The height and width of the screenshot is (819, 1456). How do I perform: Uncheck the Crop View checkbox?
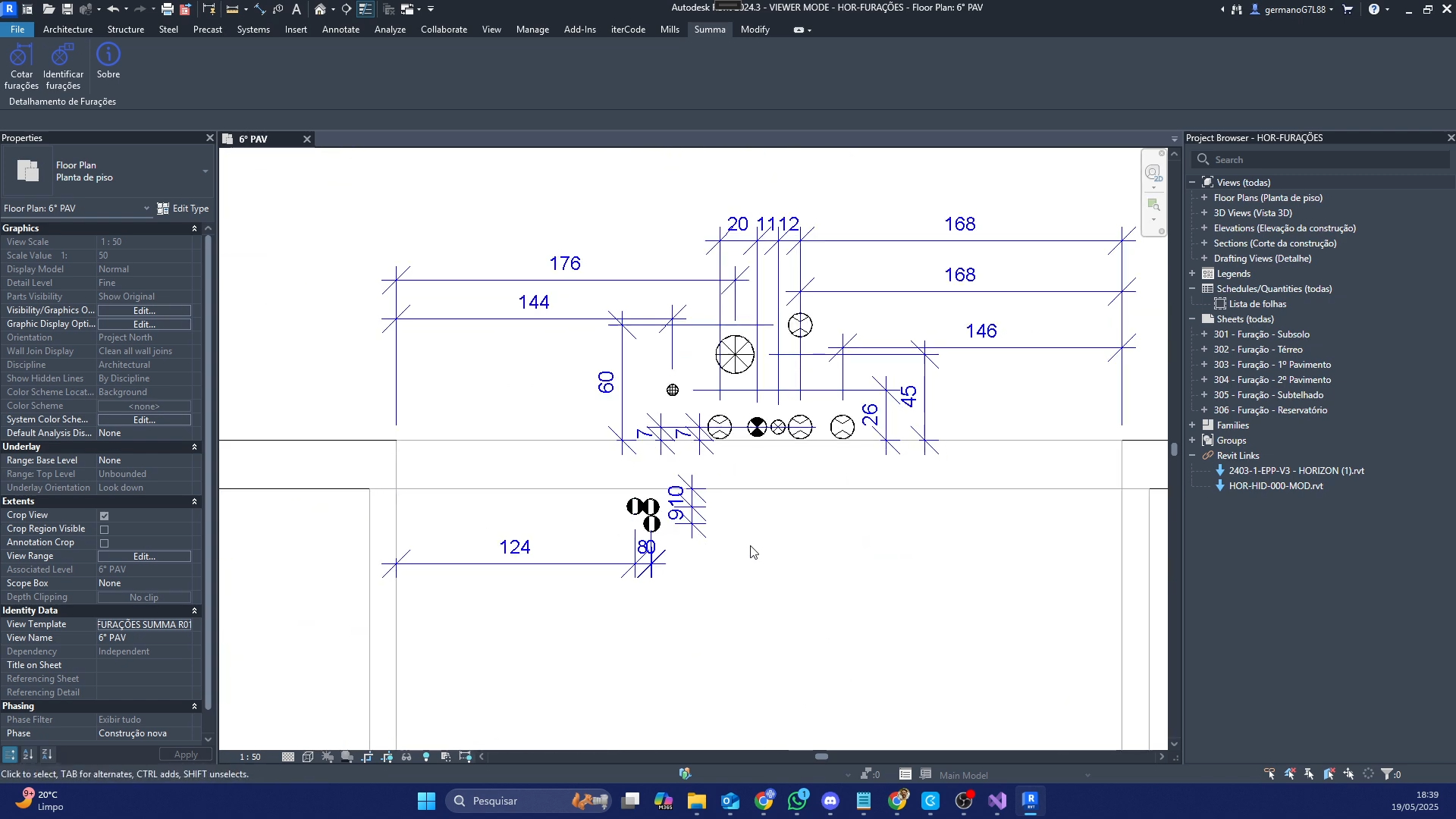pos(105,516)
